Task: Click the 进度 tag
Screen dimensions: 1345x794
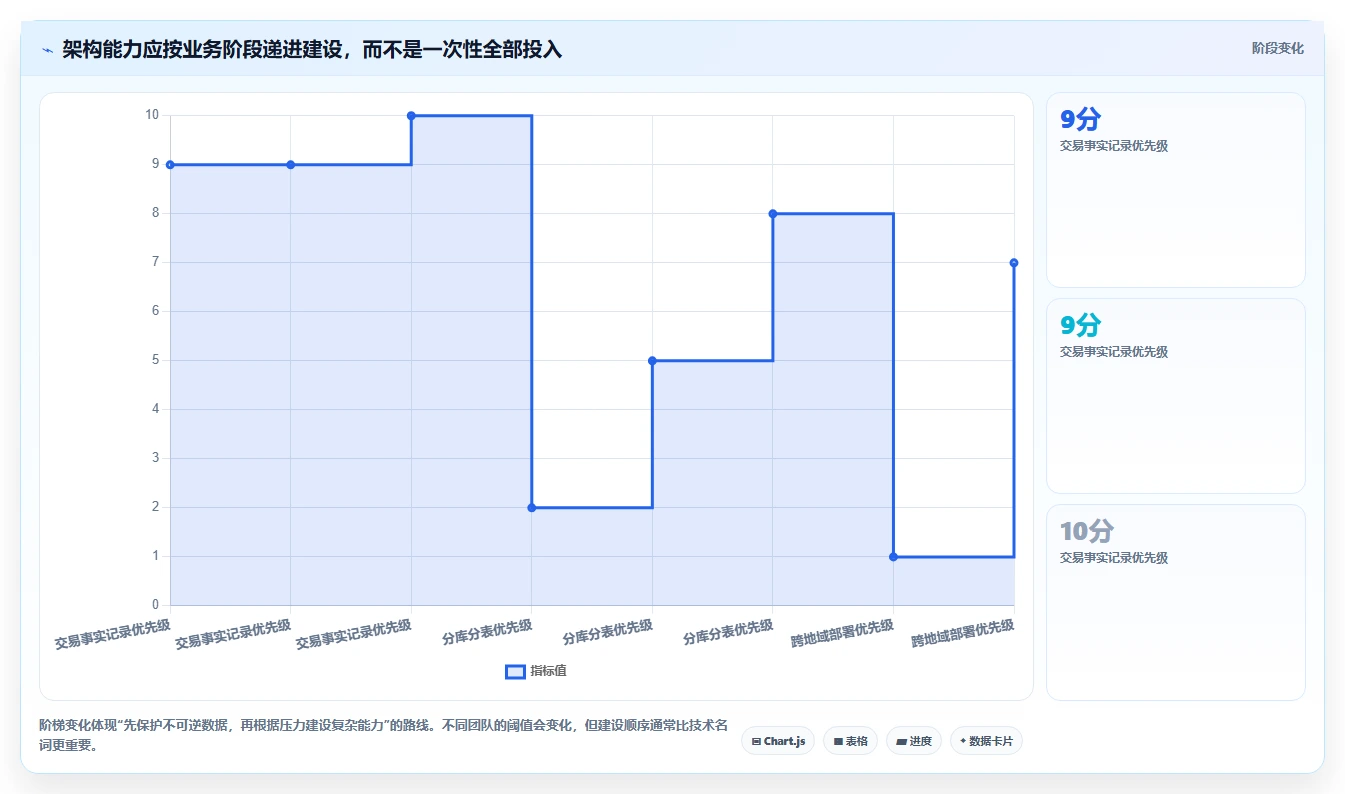Action: pos(914,741)
